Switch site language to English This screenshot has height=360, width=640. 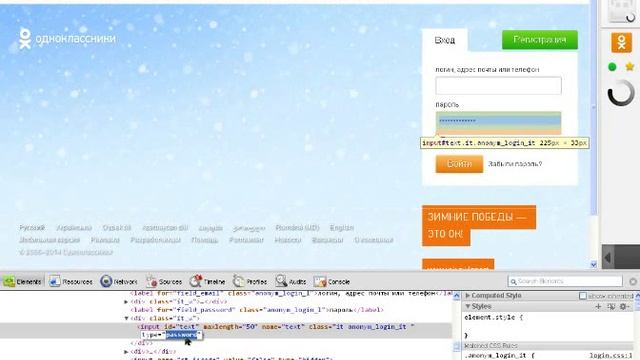[342, 228]
